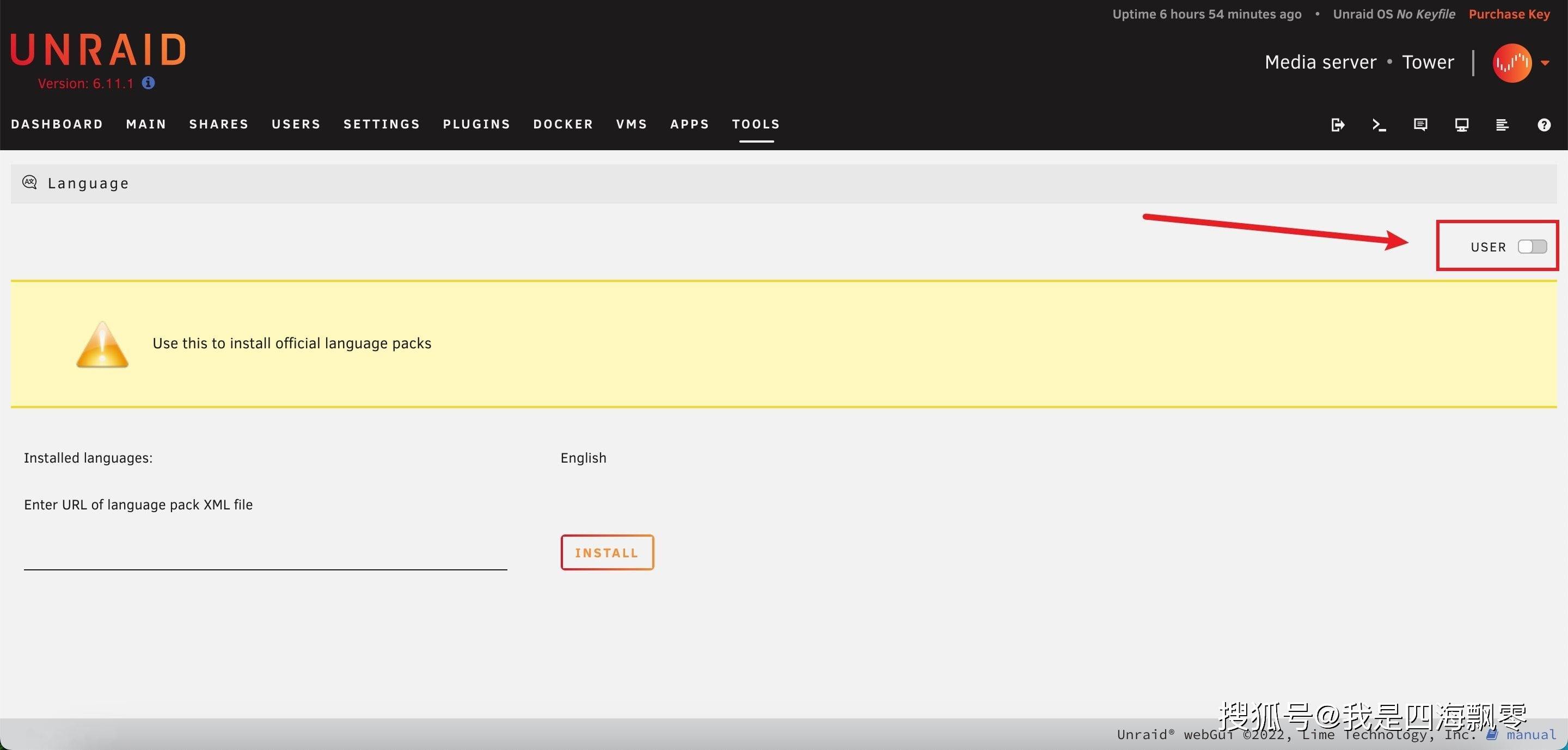The width and height of the screenshot is (1568, 750).
Task: Switch to the Docker tab
Action: pyautogui.click(x=563, y=124)
